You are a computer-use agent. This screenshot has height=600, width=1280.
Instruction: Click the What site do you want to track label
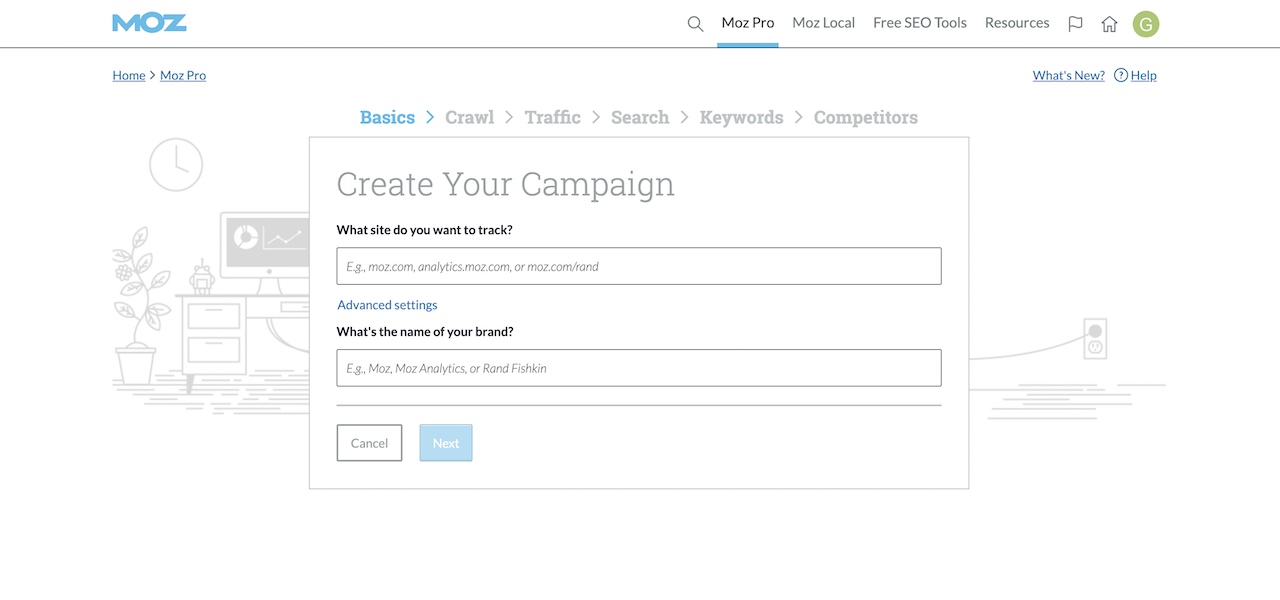(x=425, y=230)
